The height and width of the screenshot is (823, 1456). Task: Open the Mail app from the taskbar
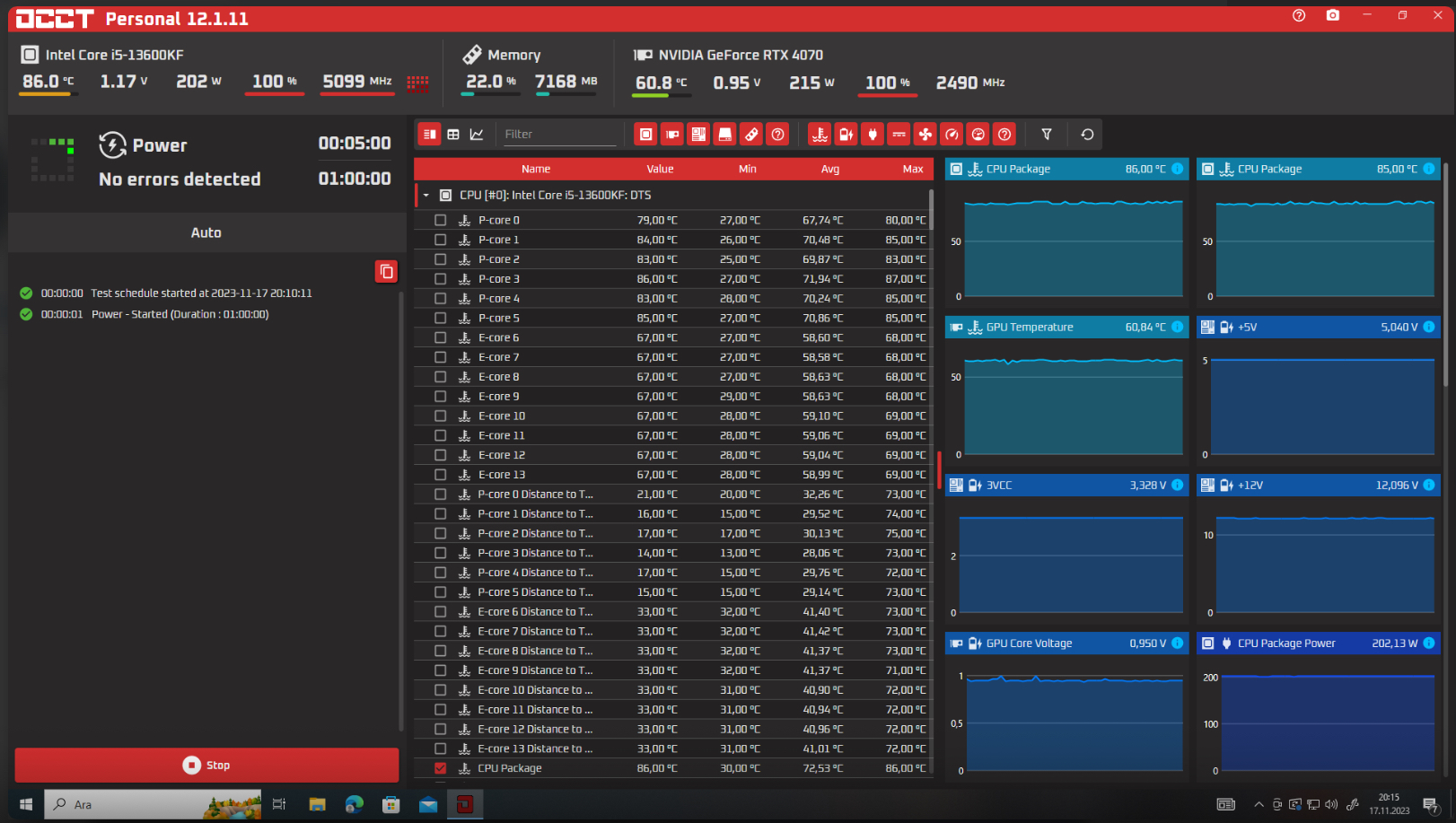click(428, 804)
